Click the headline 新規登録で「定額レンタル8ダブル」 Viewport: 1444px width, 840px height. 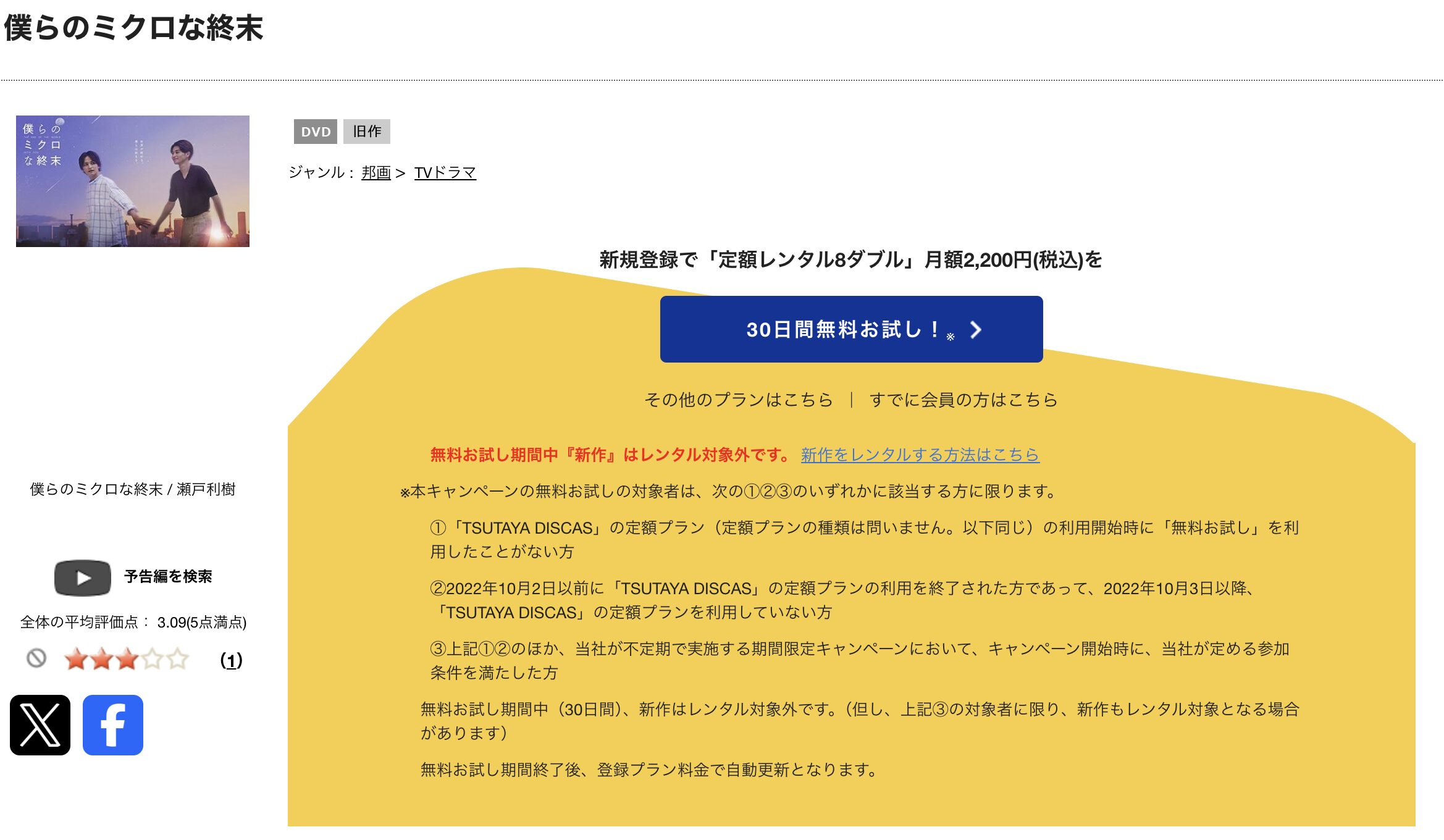850,259
